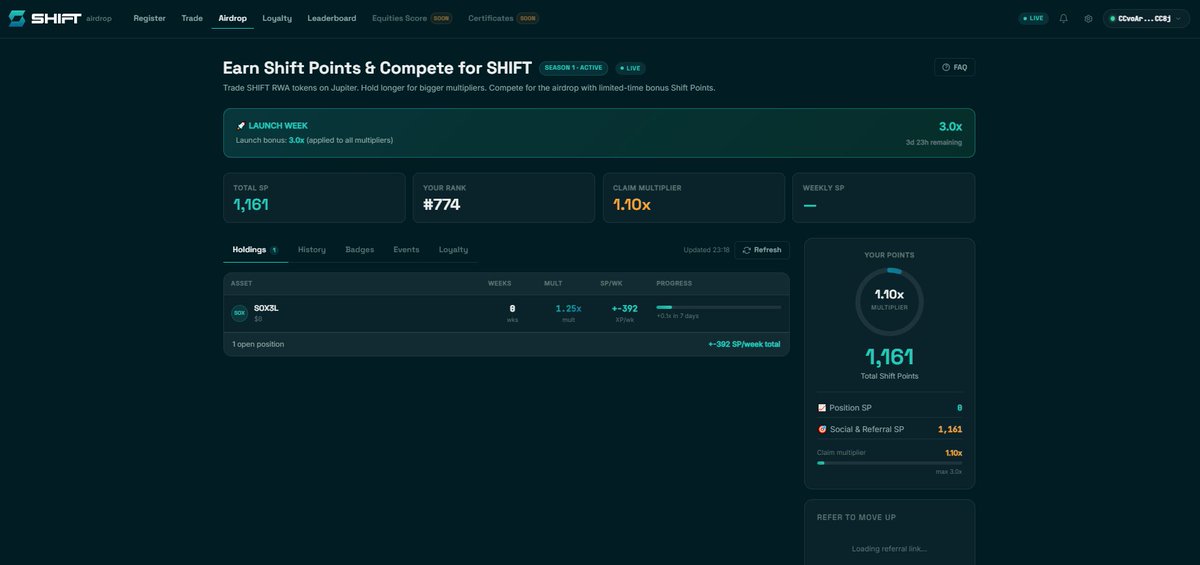Image resolution: width=1200 pixels, height=565 pixels.
Task: Click the PROGRESS column header
Action: click(x=674, y=283)
